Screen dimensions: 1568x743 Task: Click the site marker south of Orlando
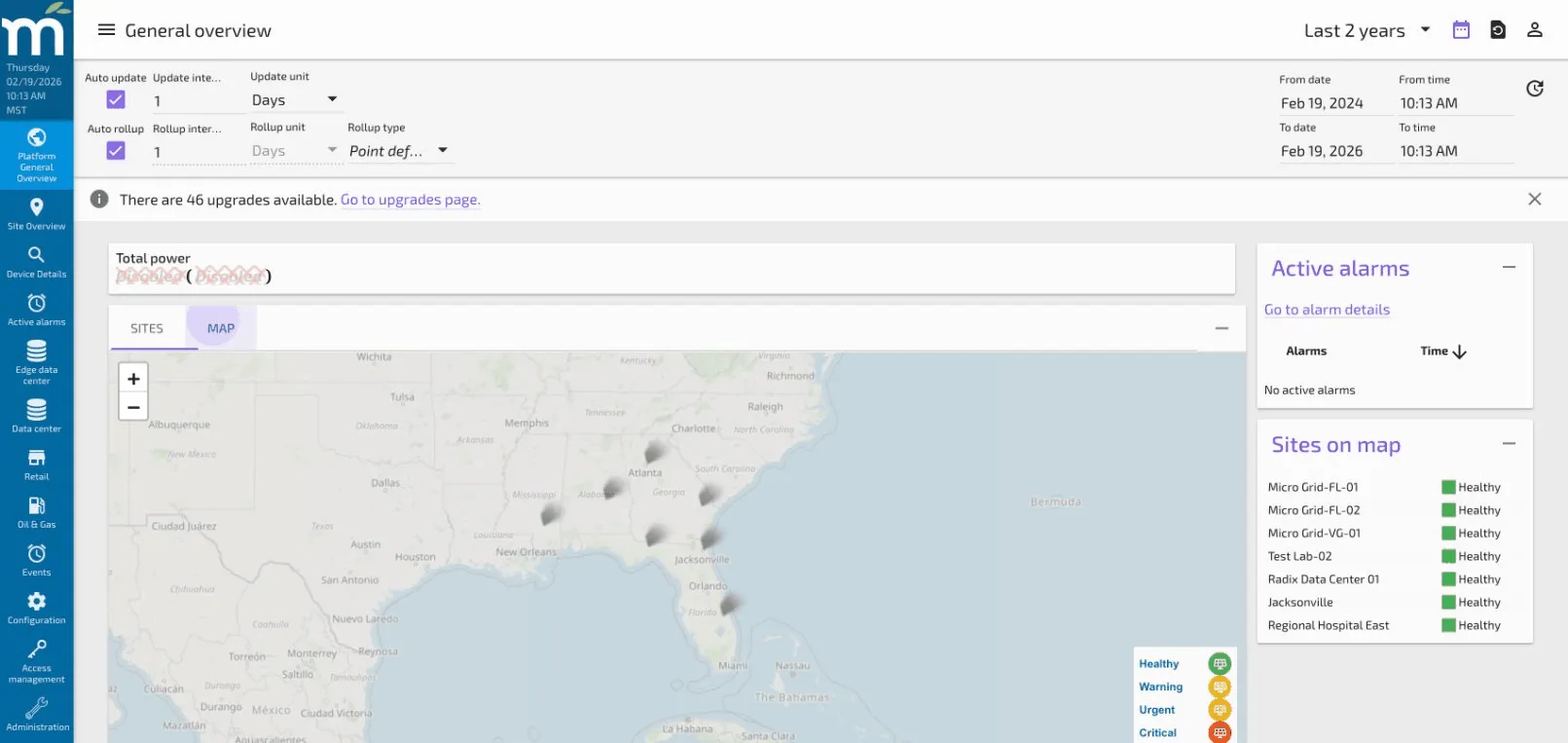730,605
